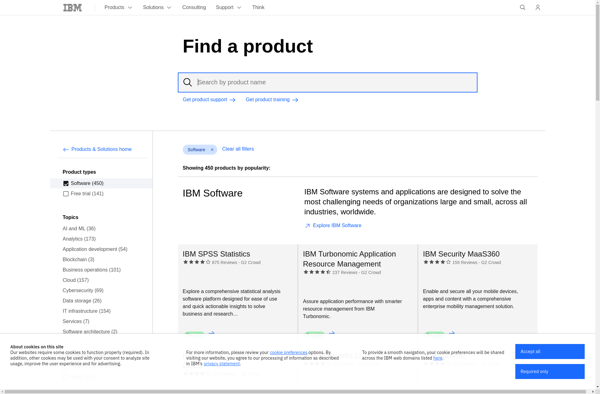The height and width of the screenshot is (394, 600).
Task: Open IBM privacy statement link
Action: [x=222, y=364]
